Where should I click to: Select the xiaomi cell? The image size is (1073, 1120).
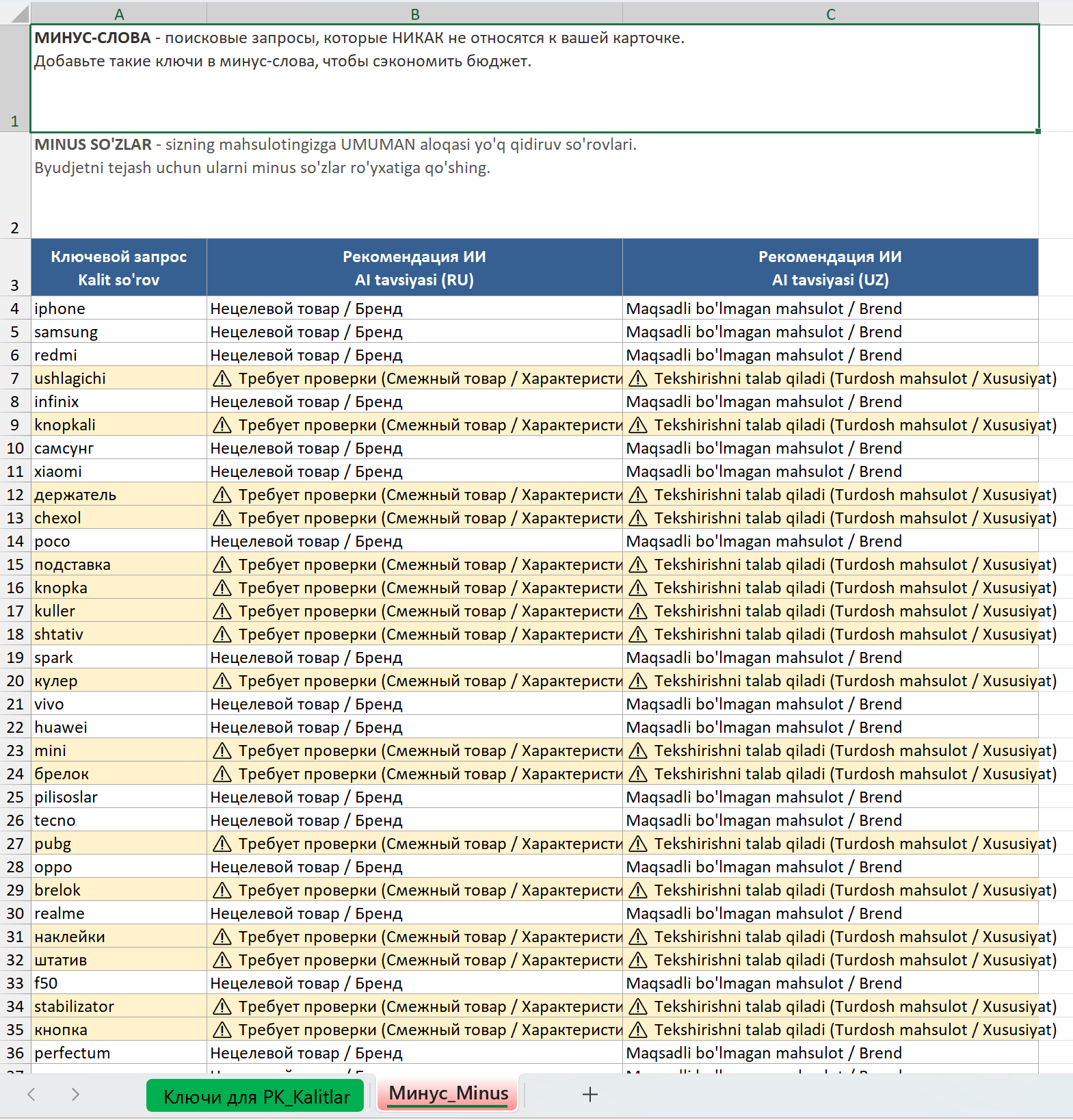(x=119, y=471)
